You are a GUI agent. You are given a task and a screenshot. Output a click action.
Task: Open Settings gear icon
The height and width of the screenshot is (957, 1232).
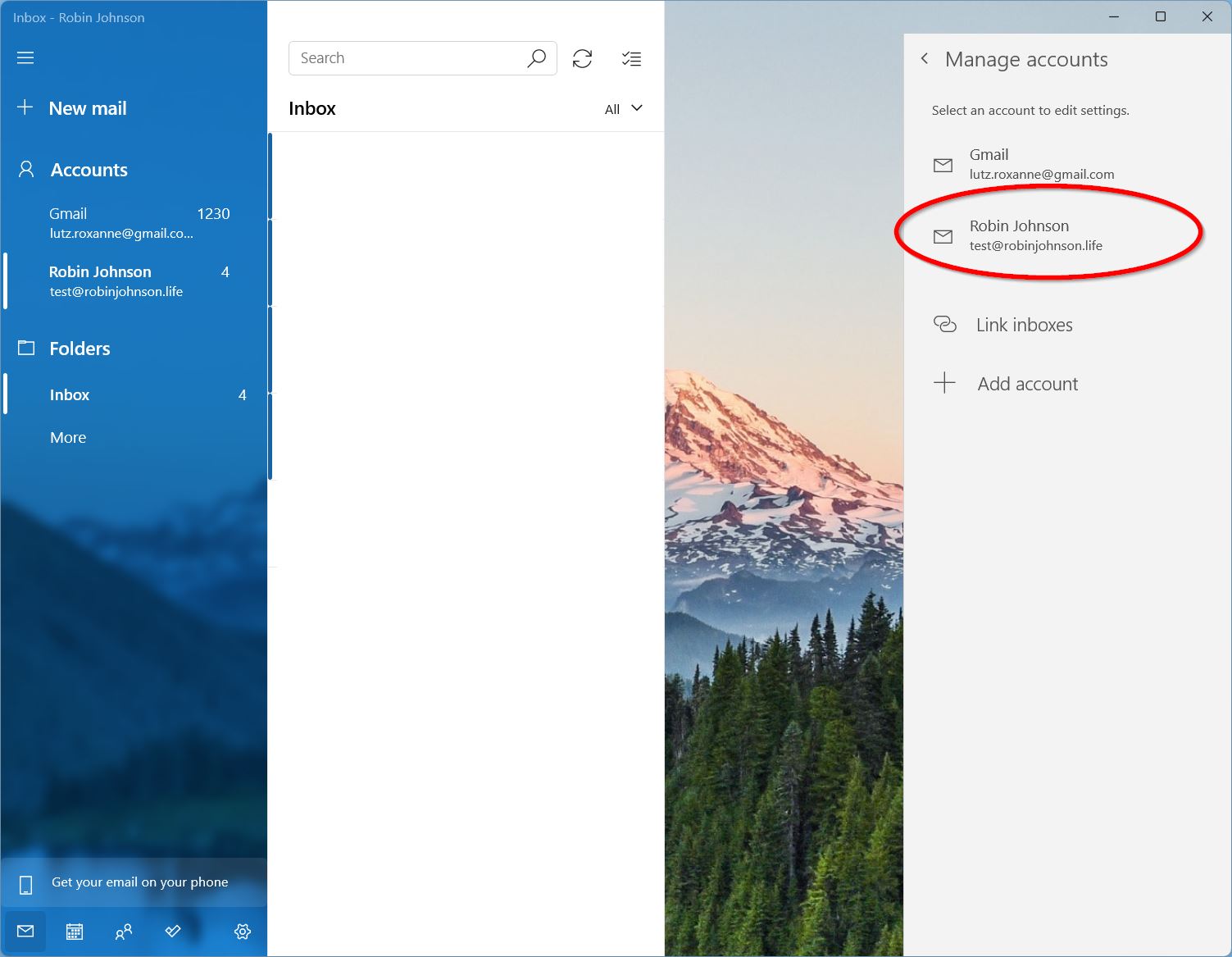[x=243, y=932]
